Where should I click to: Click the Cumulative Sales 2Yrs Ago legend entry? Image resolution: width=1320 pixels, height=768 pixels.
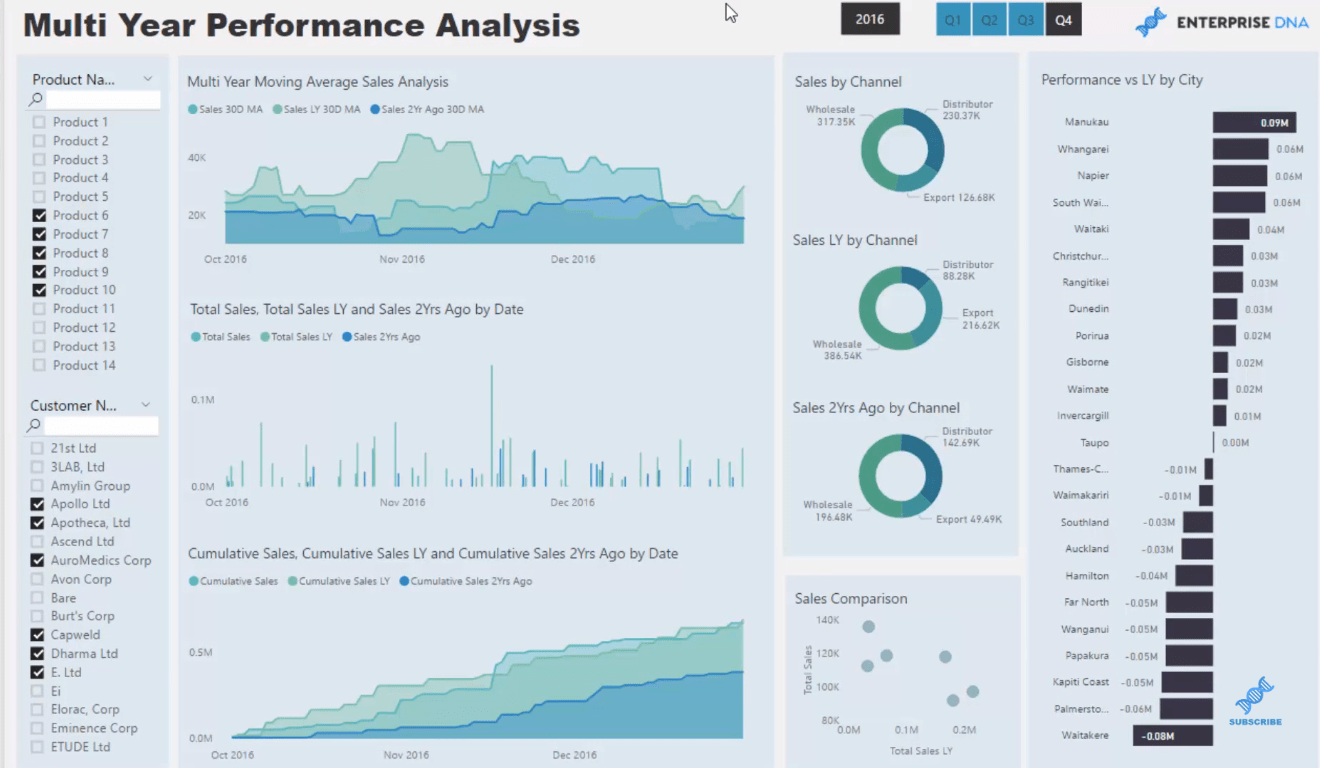tap(465, 581)
